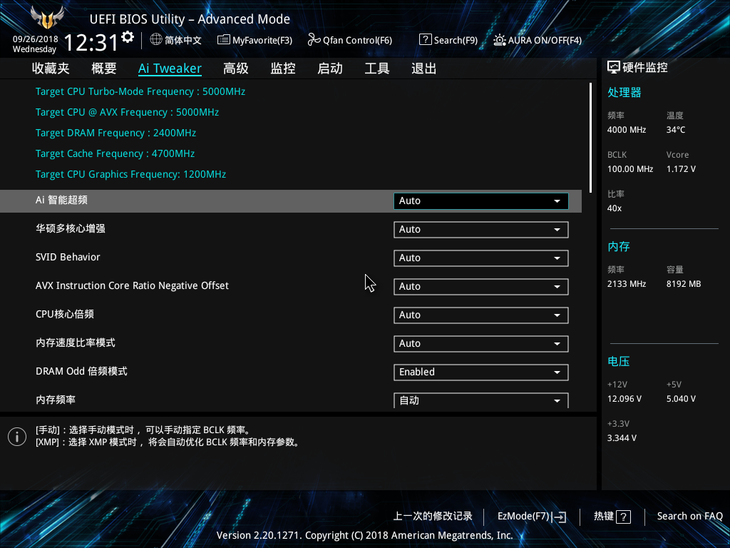This screenshot has width=730, height=548.
Task: Click 上一次的修改记录 button
Action: point(433,516)
